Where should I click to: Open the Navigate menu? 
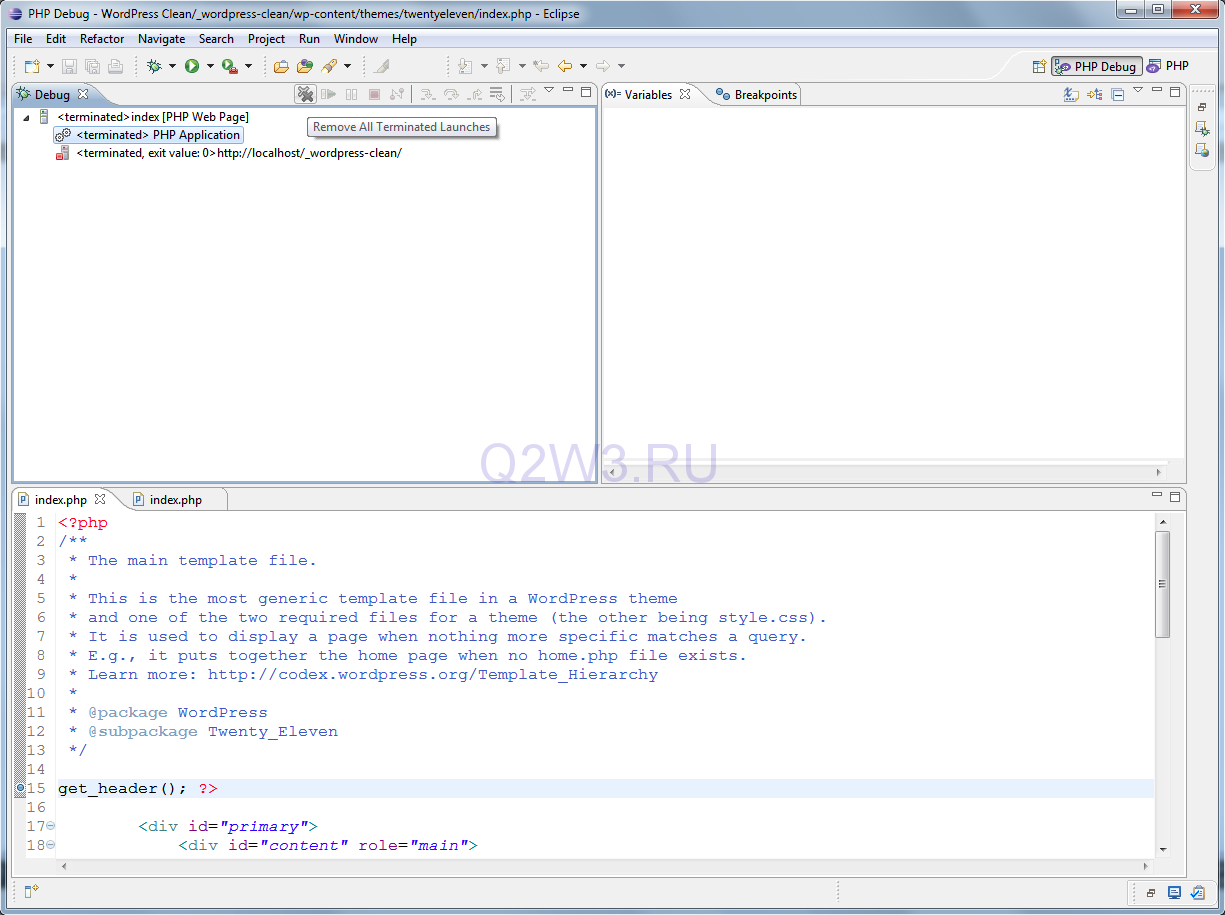pos(161,39)
